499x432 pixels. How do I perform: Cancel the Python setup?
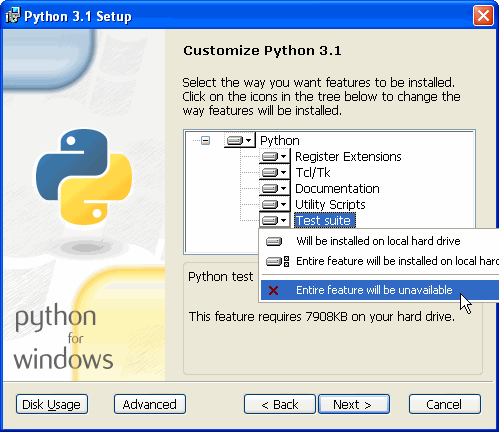(445, 404)
